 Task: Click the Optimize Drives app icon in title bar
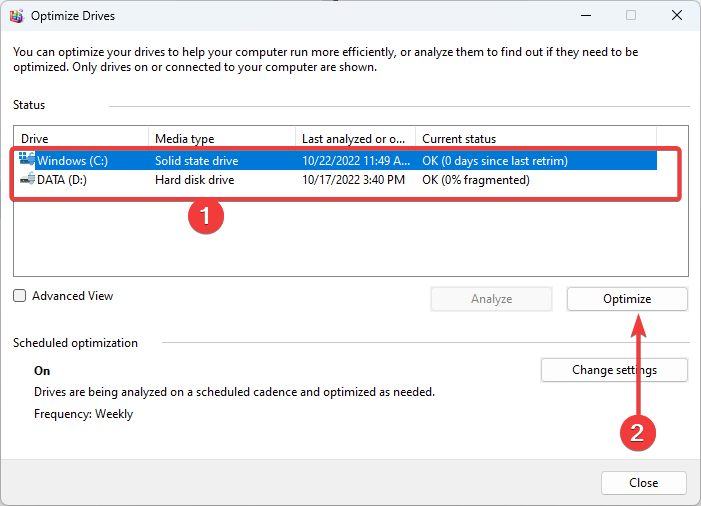14,16
